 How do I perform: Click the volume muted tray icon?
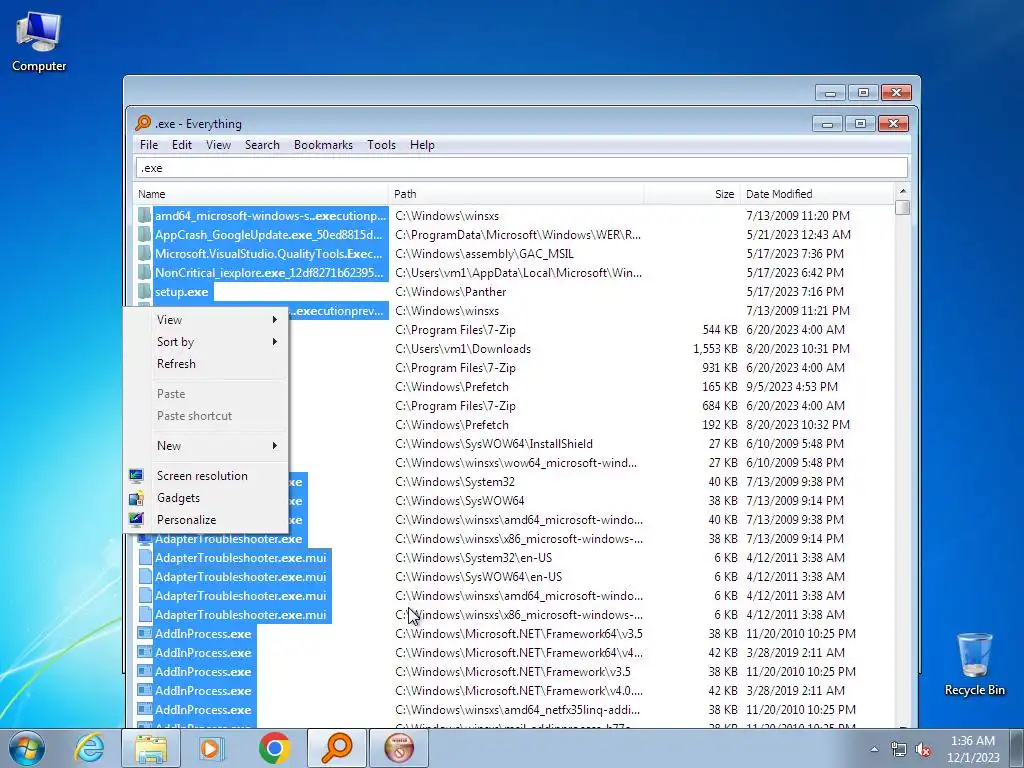[923, 750]
